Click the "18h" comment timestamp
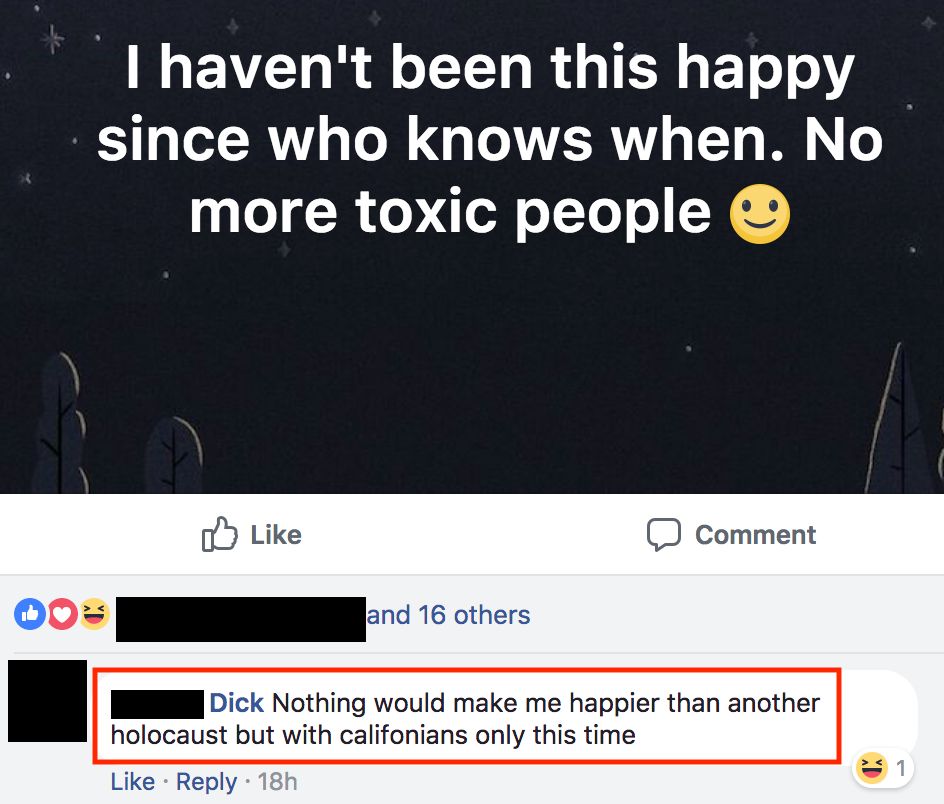 [x=277, y=781]
